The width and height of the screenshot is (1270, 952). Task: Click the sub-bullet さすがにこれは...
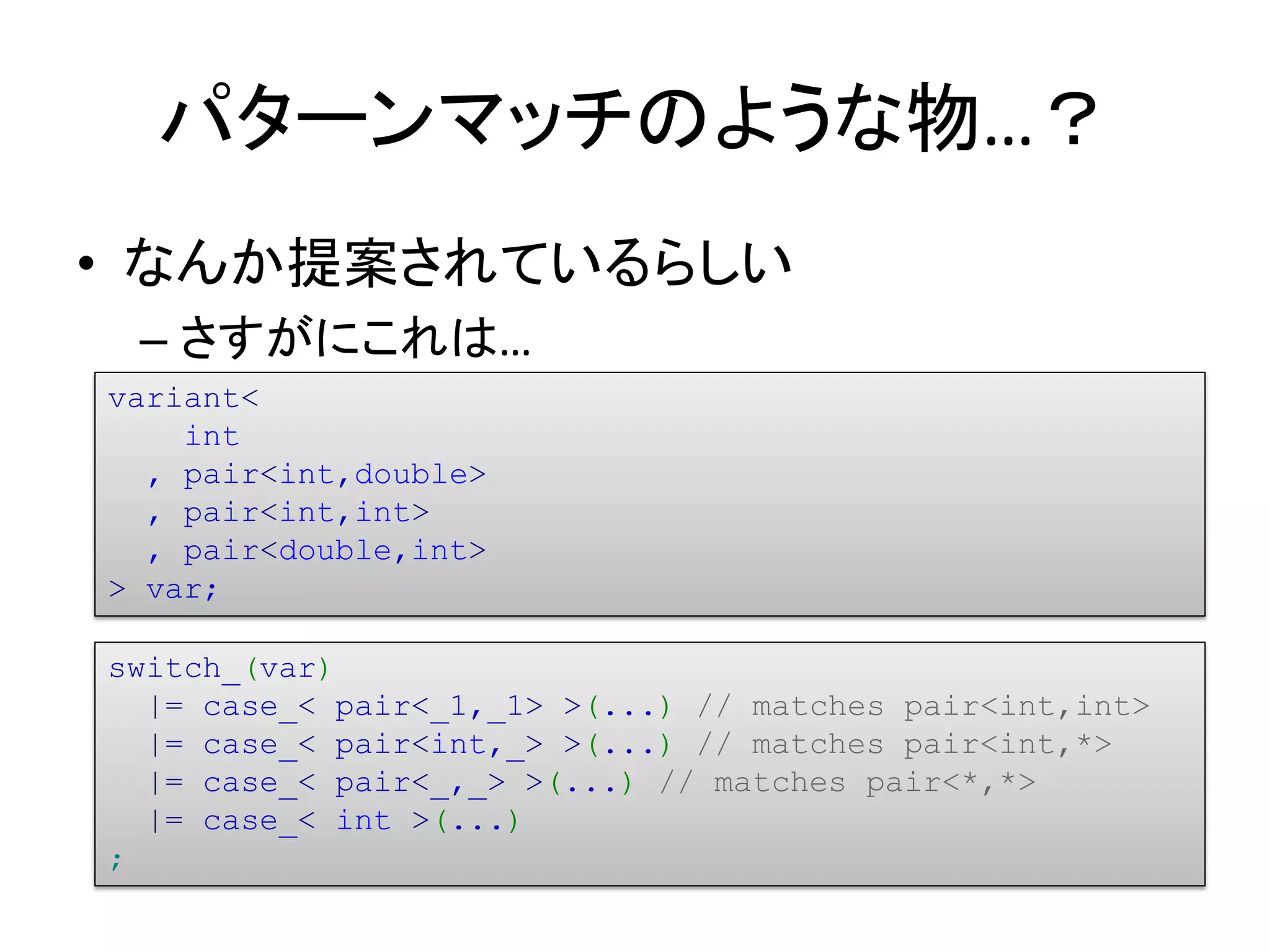pos(355,337)
